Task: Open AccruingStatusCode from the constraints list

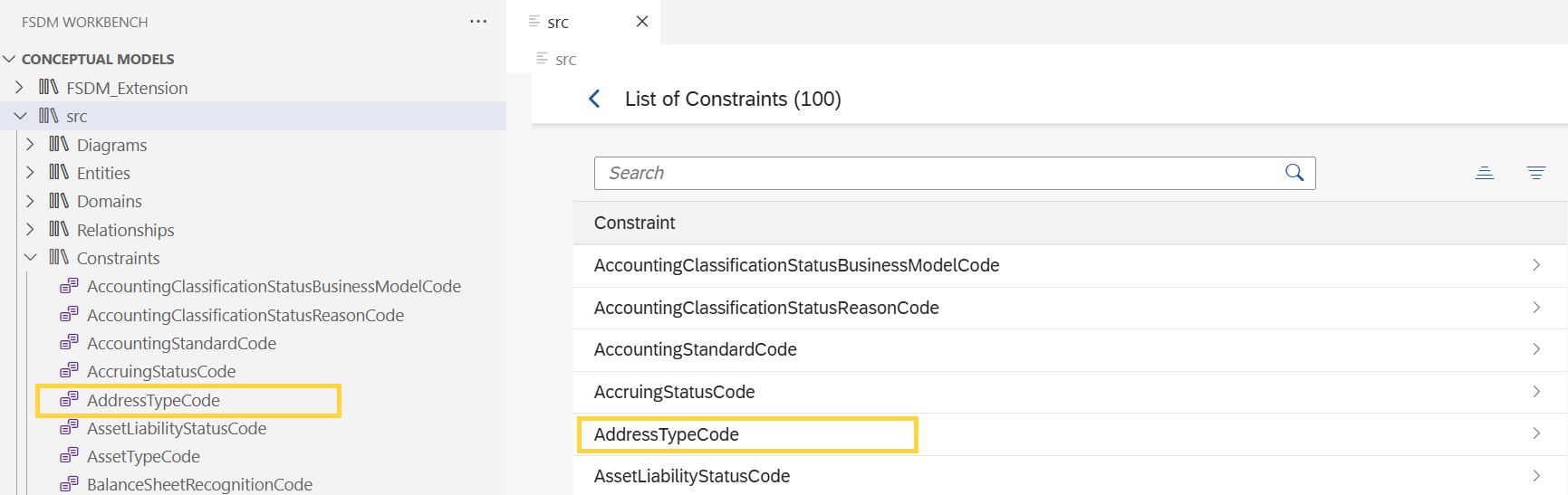Action: pyautogui.click(x=1071, y=392)
